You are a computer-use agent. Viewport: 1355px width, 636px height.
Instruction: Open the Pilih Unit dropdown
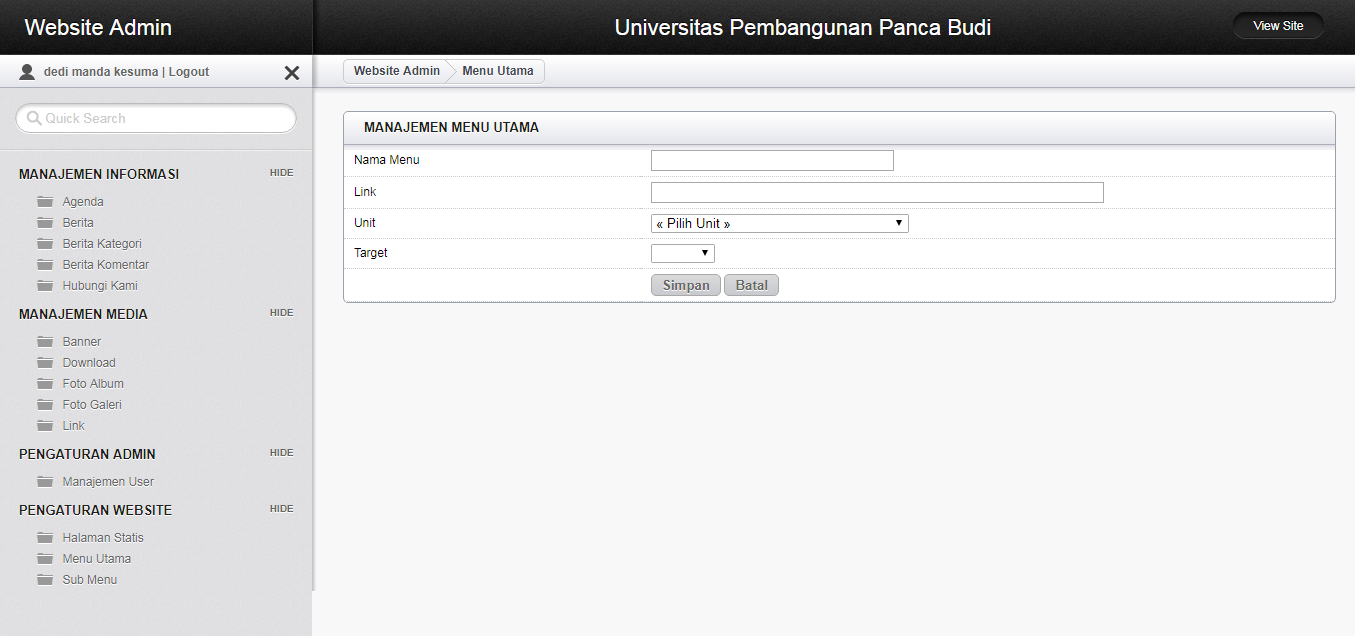[779, 224]
